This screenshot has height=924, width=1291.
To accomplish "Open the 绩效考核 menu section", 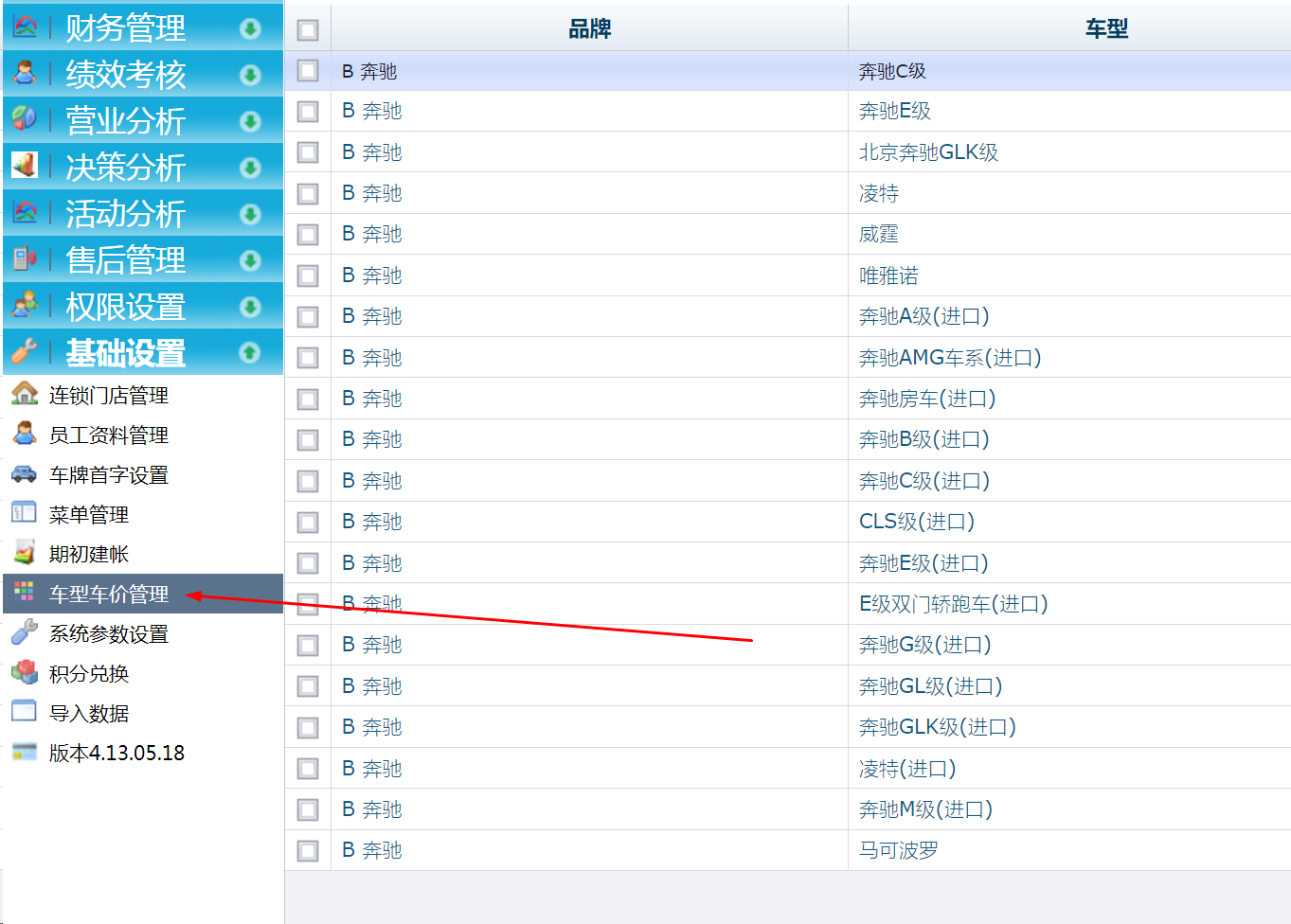I will 125,75.
